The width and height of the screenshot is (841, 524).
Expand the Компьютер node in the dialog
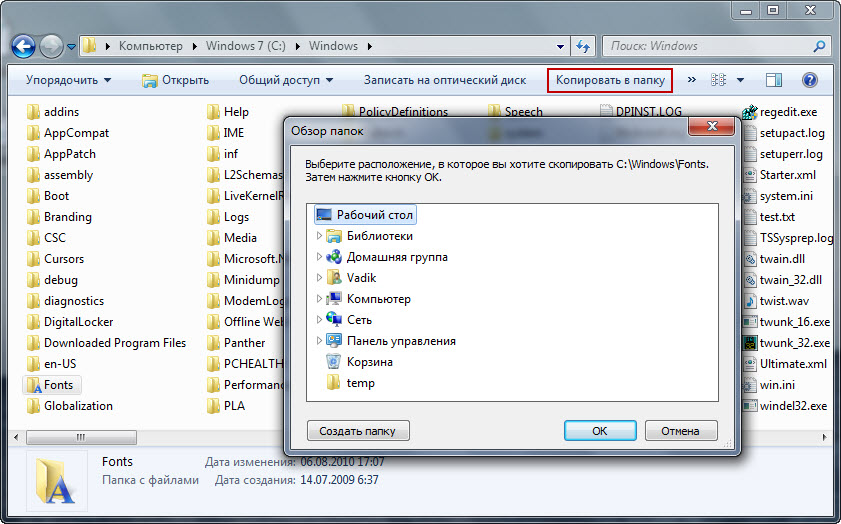click(319, 299)
